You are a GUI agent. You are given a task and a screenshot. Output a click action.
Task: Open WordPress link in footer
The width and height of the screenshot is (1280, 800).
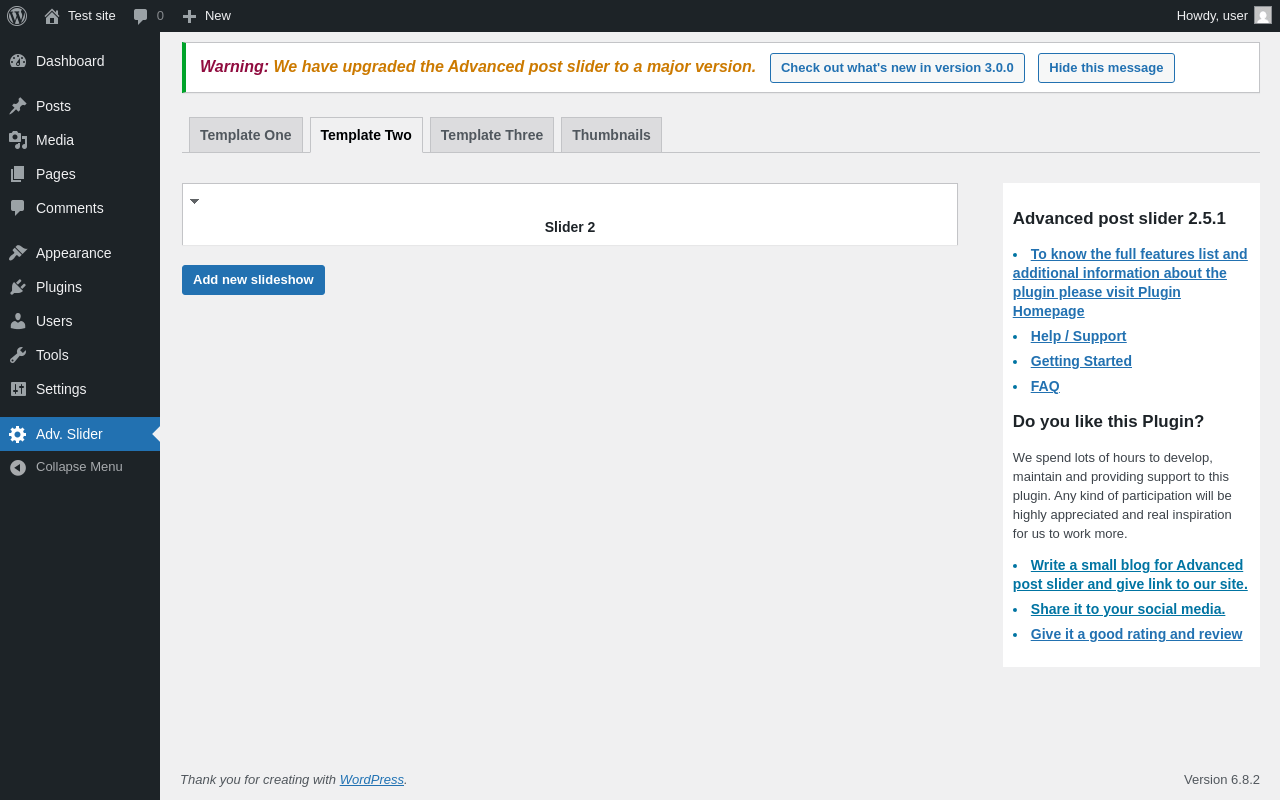pyautogui.click(x=372, y=779)
